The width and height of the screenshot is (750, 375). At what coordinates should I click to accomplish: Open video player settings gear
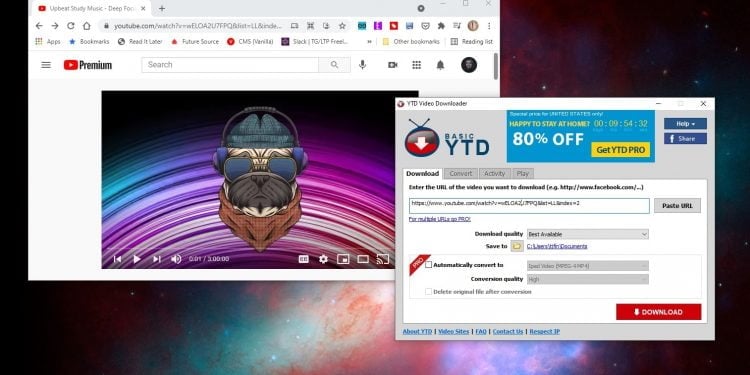coord(323,259)
